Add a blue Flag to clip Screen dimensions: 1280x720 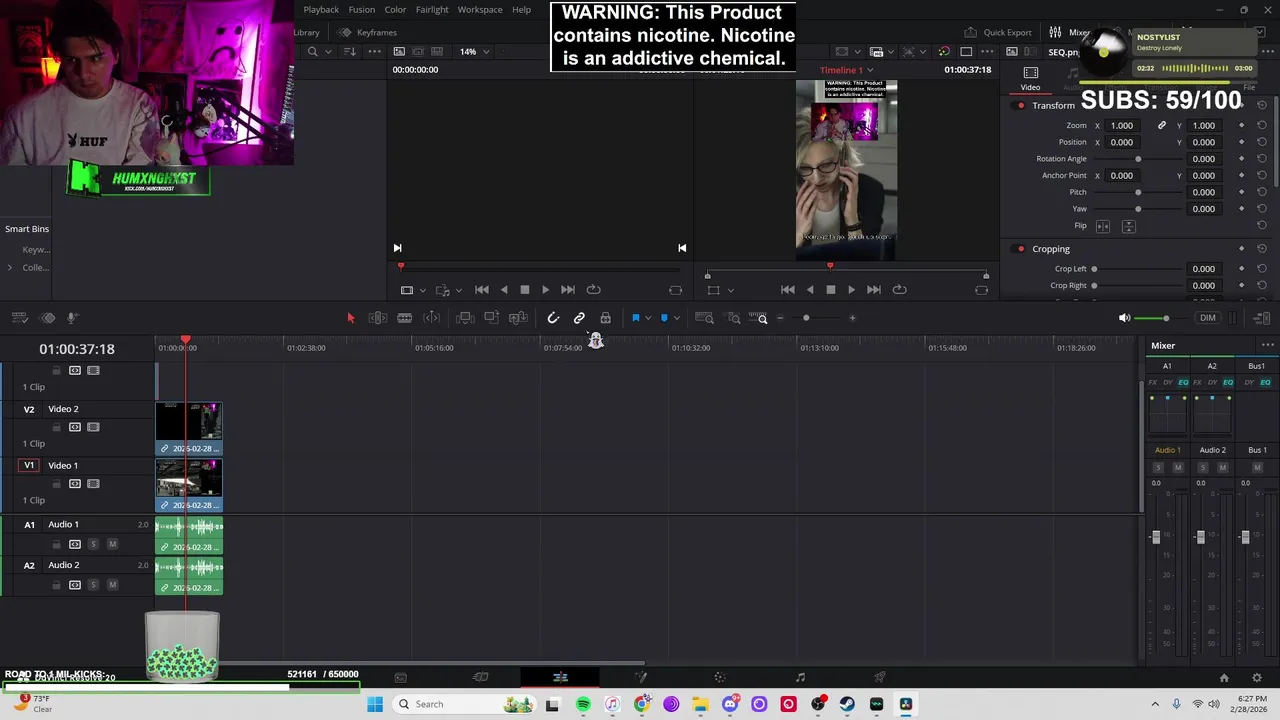635,318
